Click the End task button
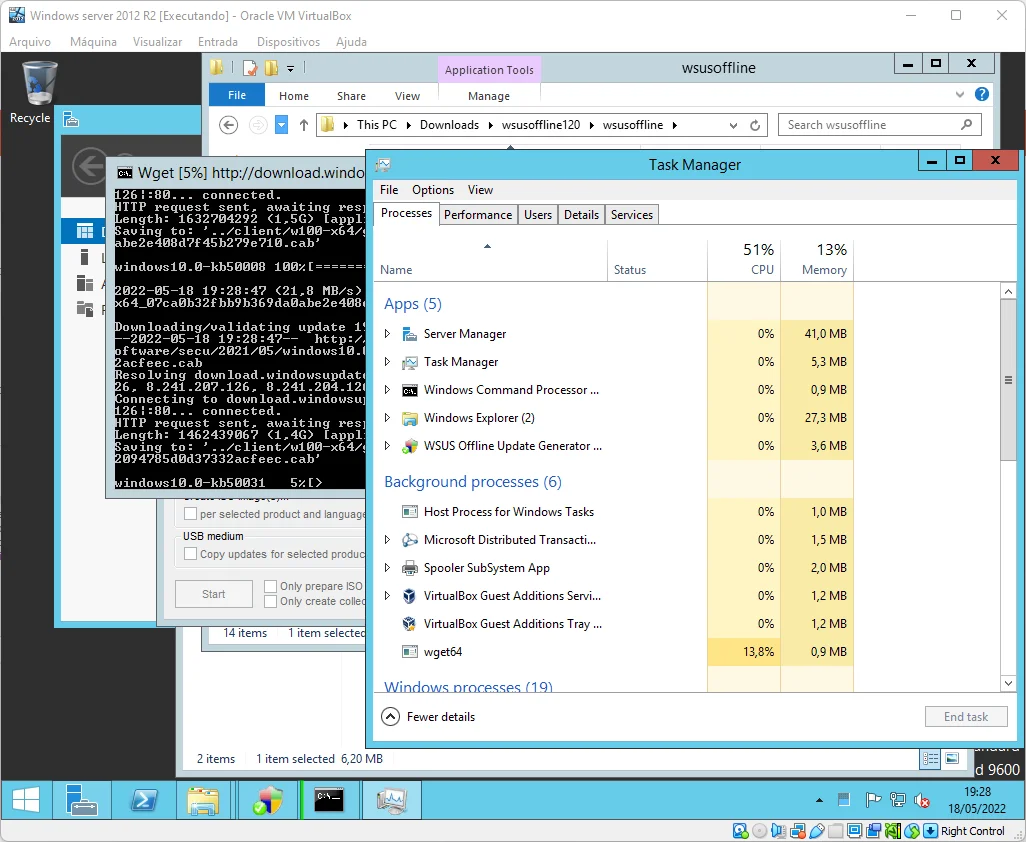Screen dimensions: 1026x842 [965, 717]
